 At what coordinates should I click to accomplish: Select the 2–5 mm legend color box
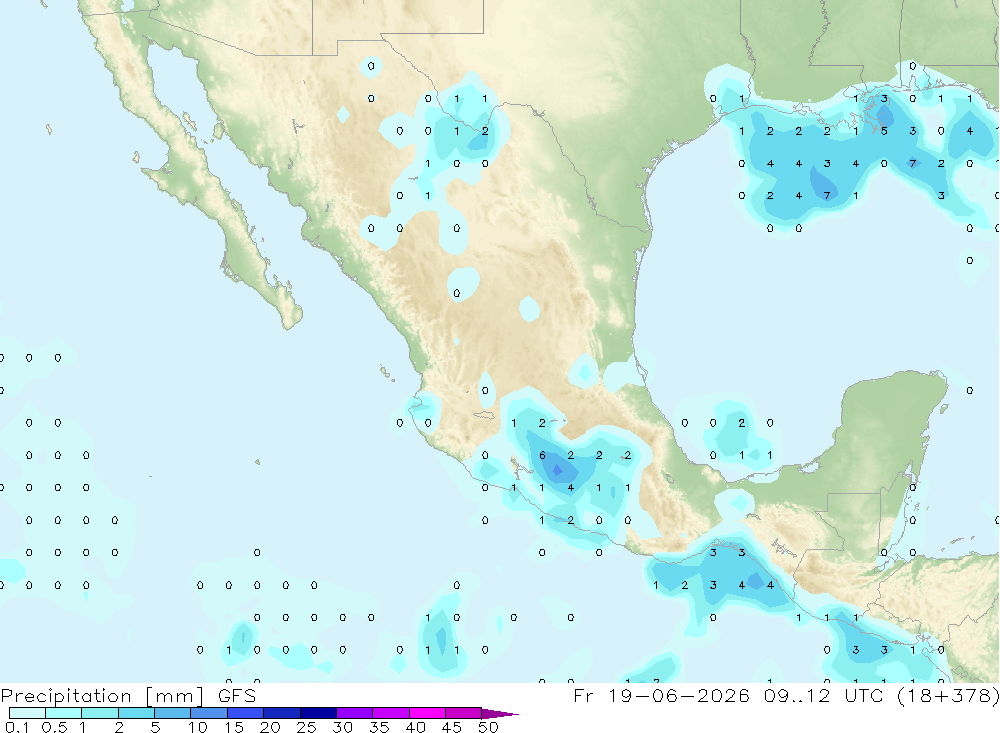pos(136,713)
